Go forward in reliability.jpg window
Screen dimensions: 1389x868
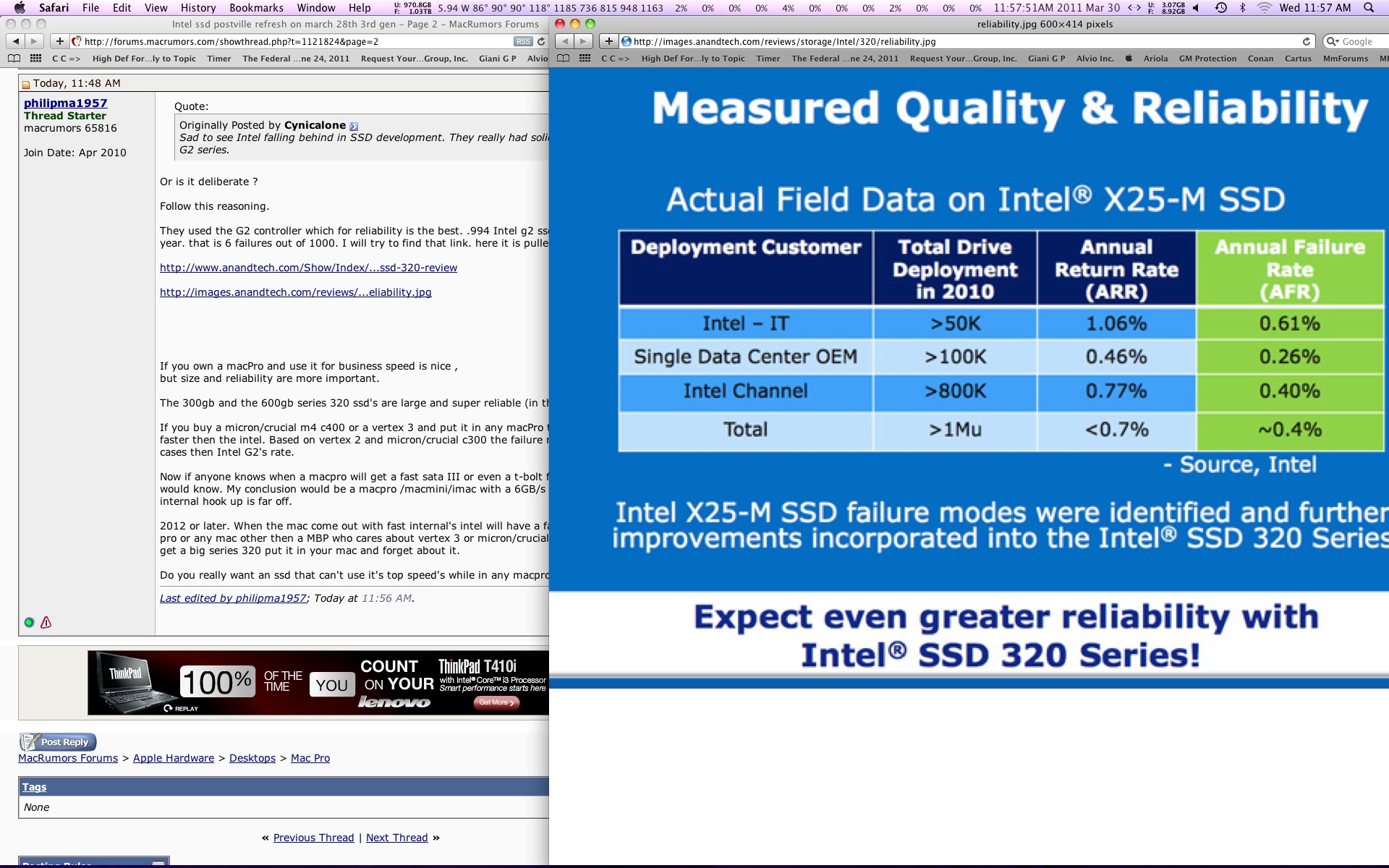click(x=583, y=41)
